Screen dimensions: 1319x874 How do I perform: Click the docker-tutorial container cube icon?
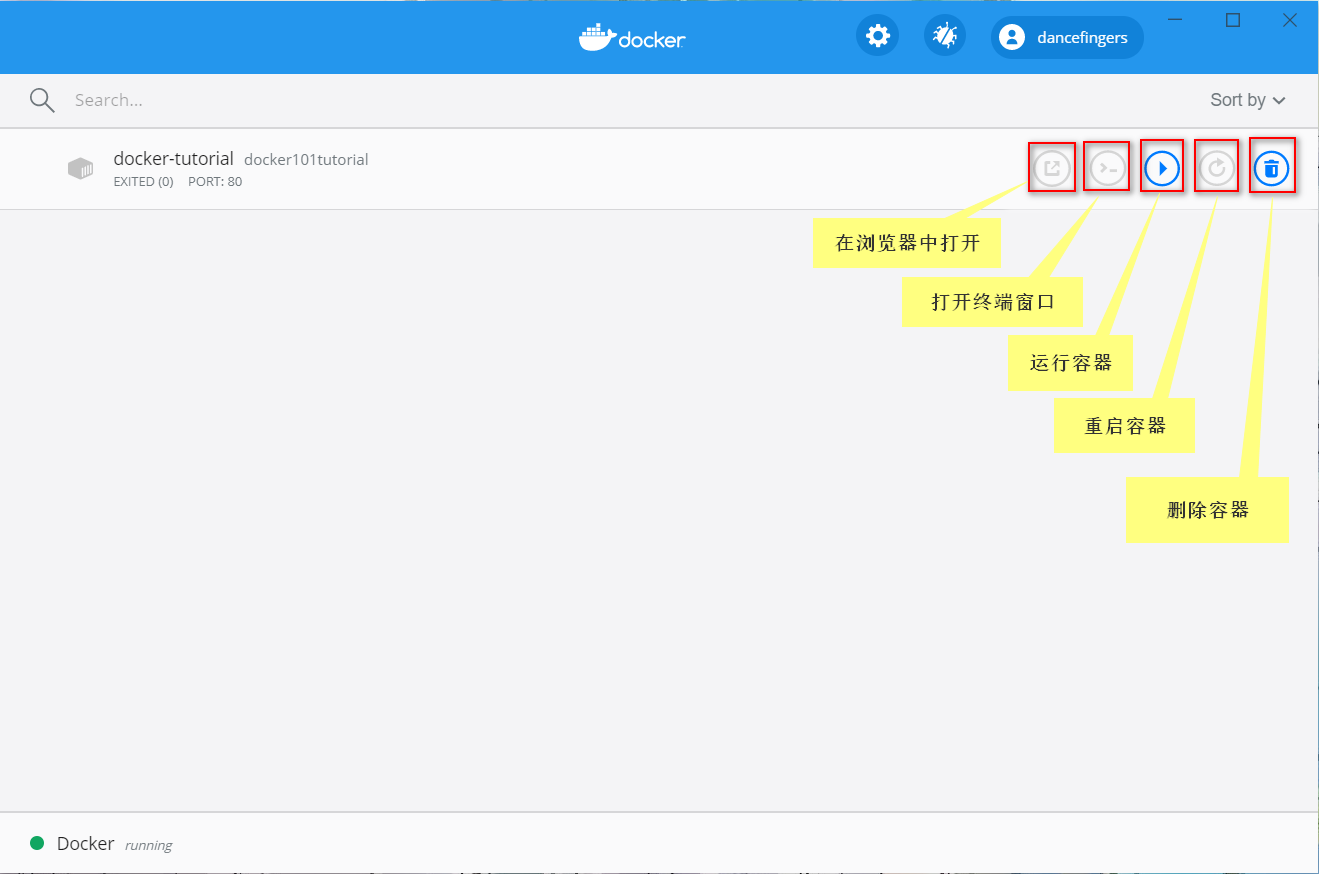80,168
